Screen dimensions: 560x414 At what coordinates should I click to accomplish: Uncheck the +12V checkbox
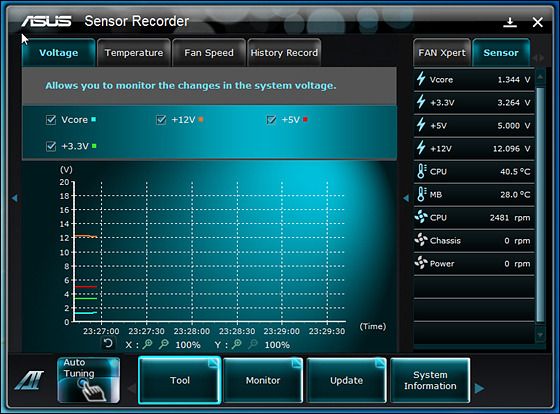tap(161, 120)
